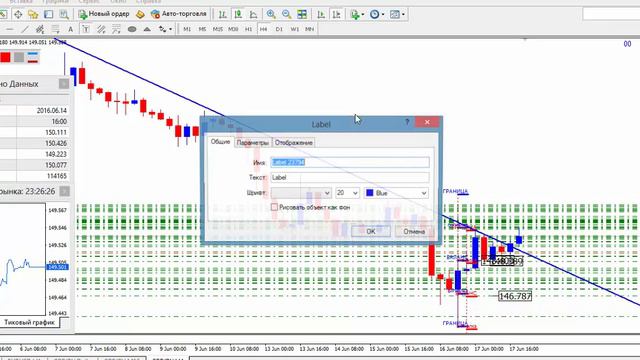Close the Data Window panel
This screenshot has height=360, width=640.
coord(64,84)
